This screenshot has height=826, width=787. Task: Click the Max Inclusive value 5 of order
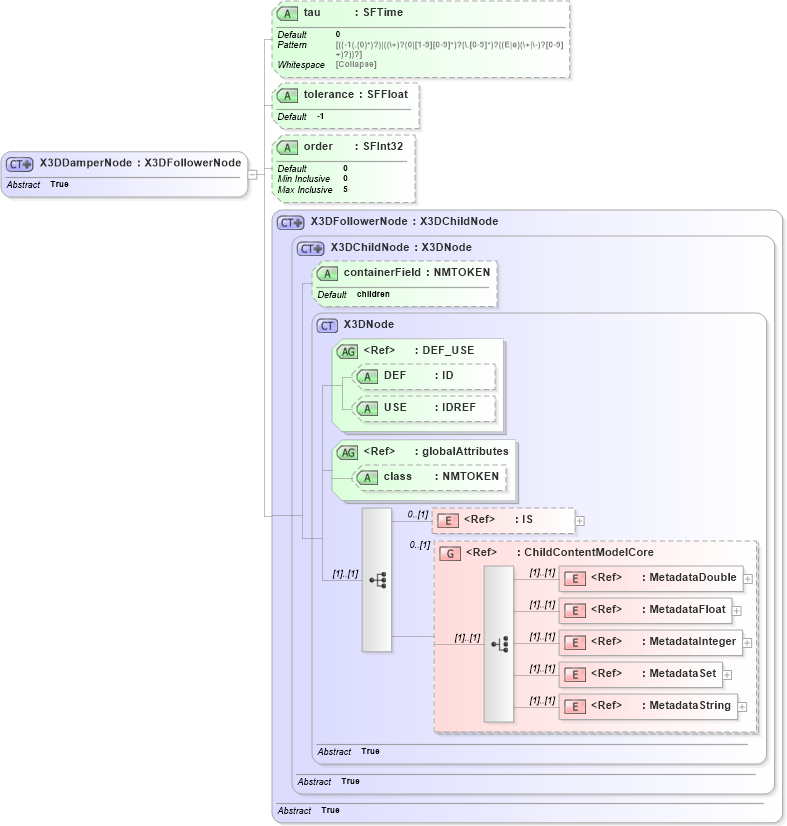(346, 189)
